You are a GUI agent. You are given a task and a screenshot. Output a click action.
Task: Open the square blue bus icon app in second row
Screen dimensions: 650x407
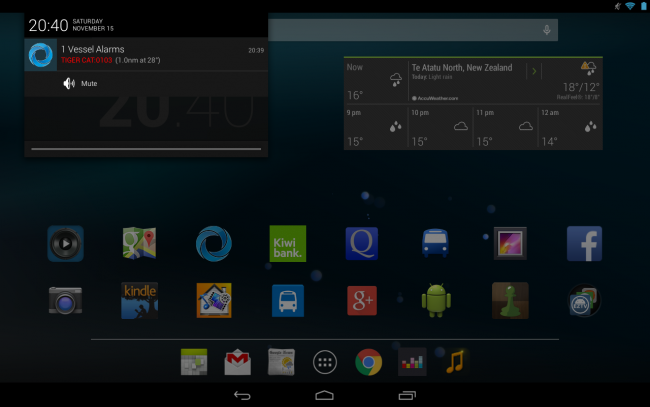(x=288, y=300)
